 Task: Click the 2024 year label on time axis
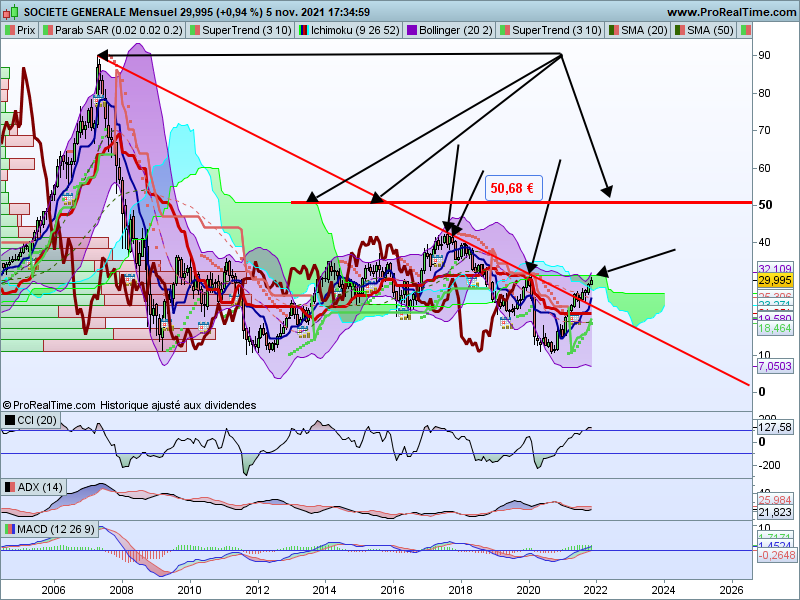pyautogui.click(x=663, y=590)
